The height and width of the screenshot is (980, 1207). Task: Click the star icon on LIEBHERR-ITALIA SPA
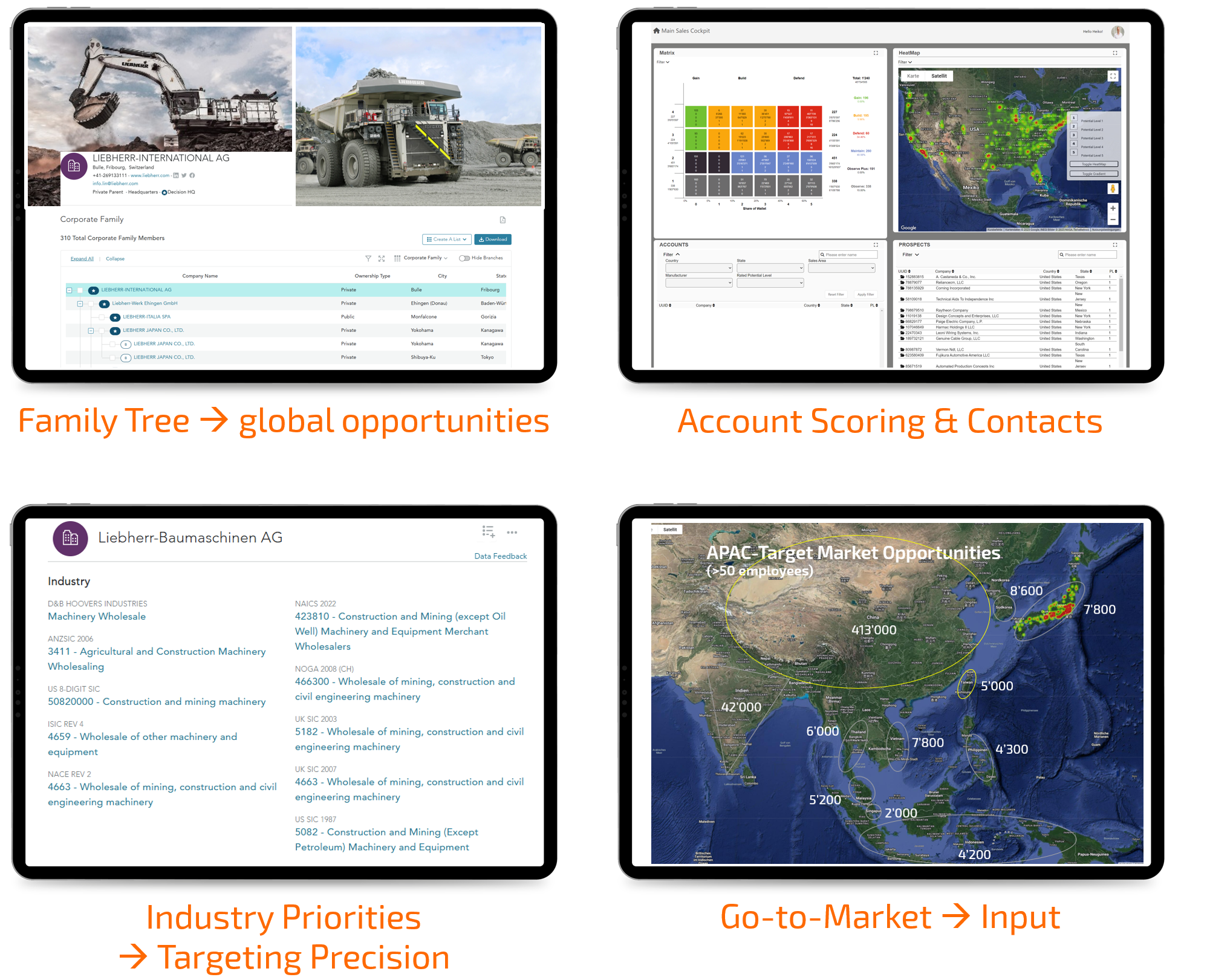pos(115,317)
